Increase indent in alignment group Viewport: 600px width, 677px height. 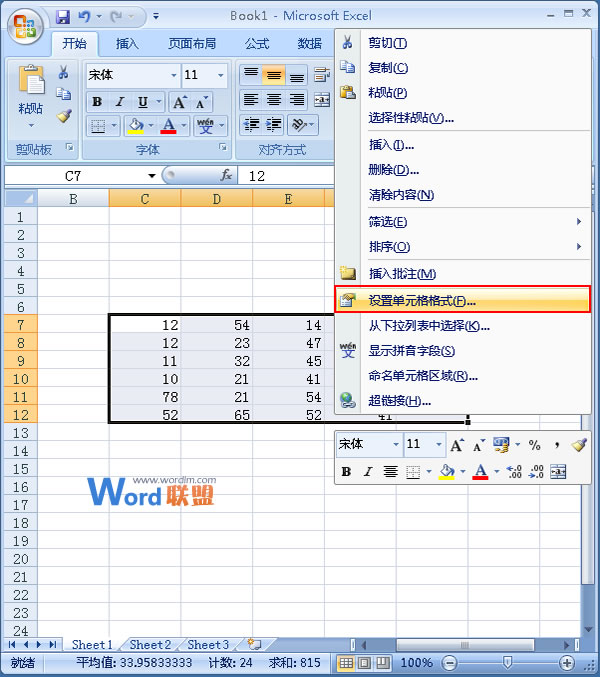[274, 125]
